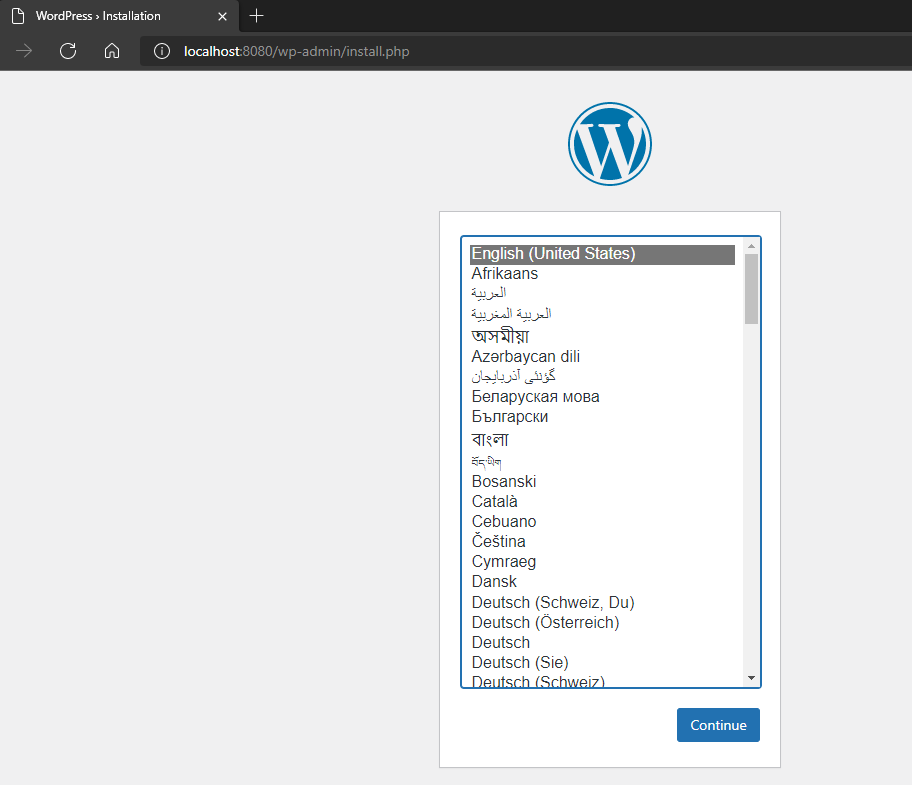The width and height of the screenshot is (912, 785).
Task: Choose Cymraeg language
Action: click(602, 562)
